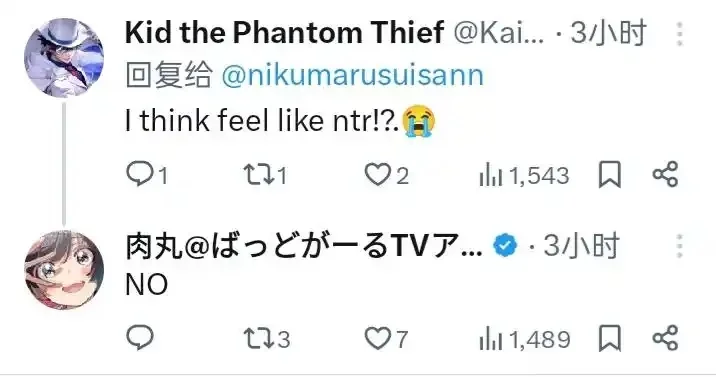View analytics showing 1,489 views
This screenshot has height=377, width=716.
coord(525,340)
